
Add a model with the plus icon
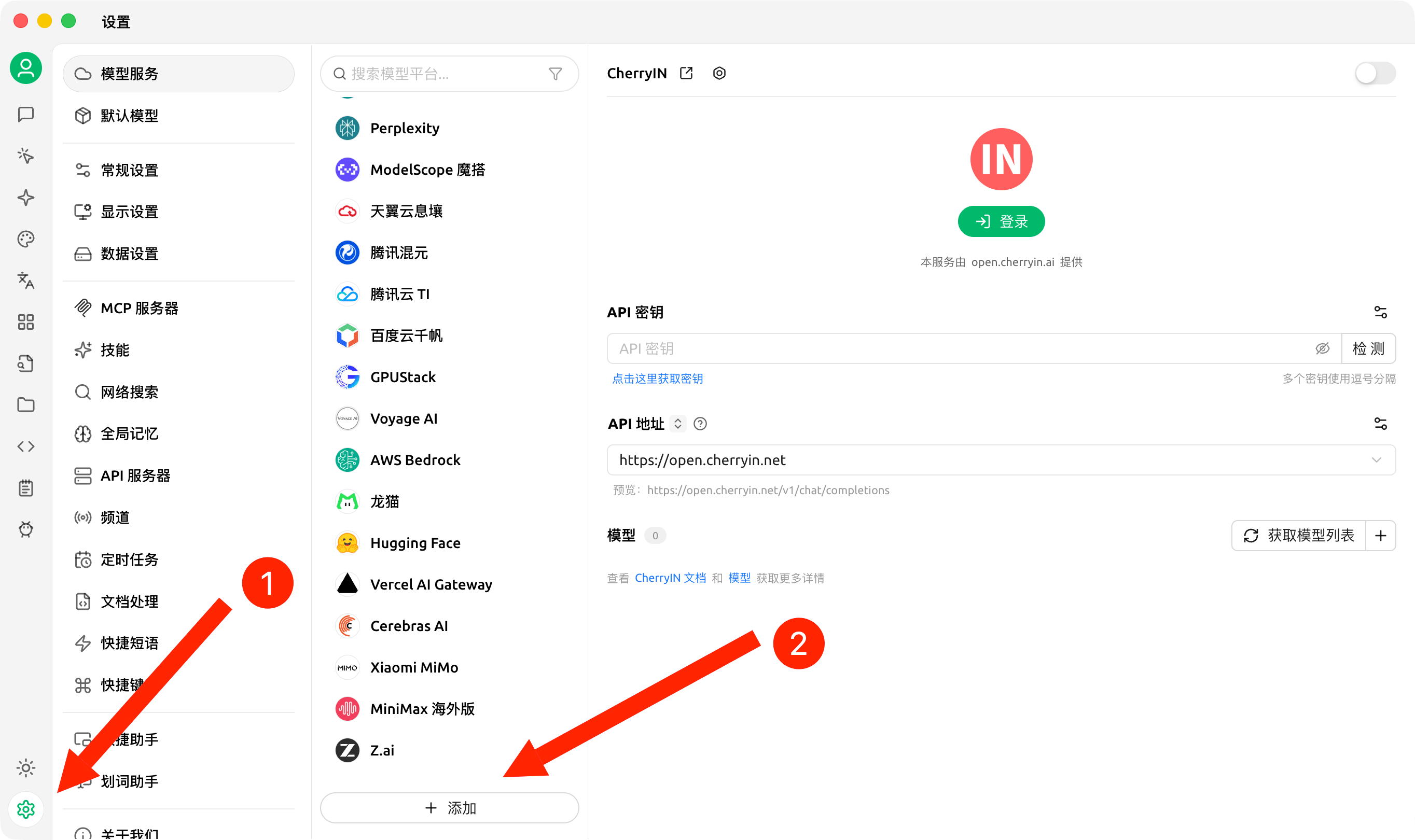click(x=1381, y=536)
